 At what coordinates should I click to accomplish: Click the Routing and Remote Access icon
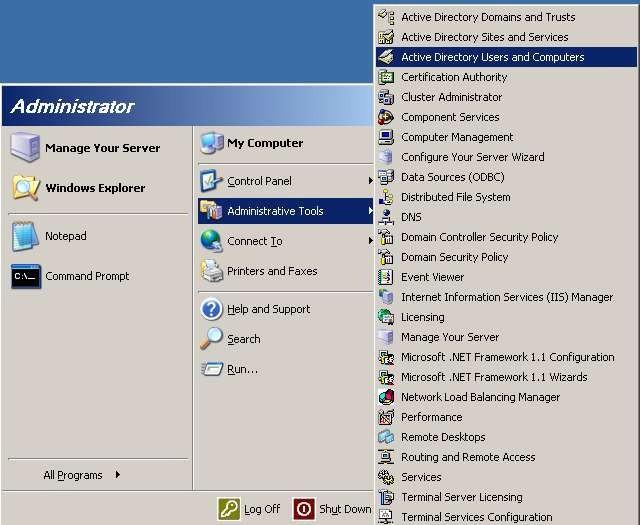[x=386, y=457]
